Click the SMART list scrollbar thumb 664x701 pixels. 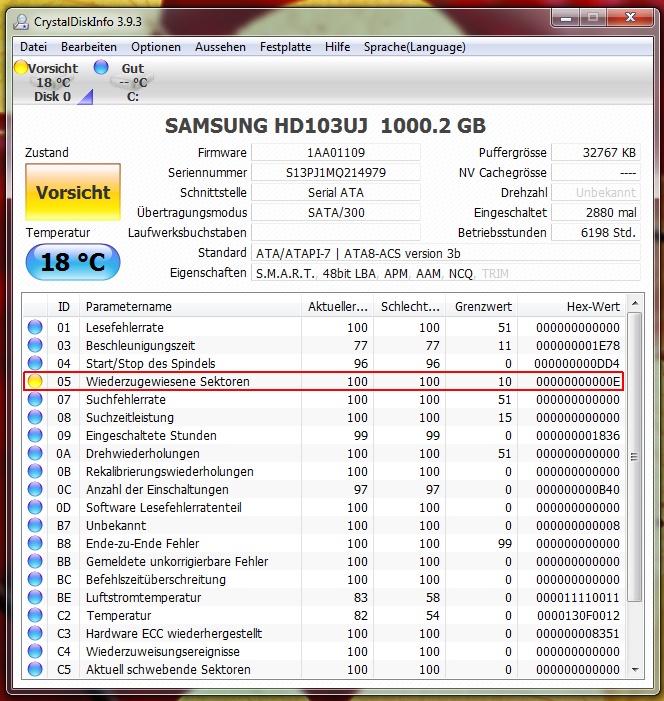coord(635,457)
